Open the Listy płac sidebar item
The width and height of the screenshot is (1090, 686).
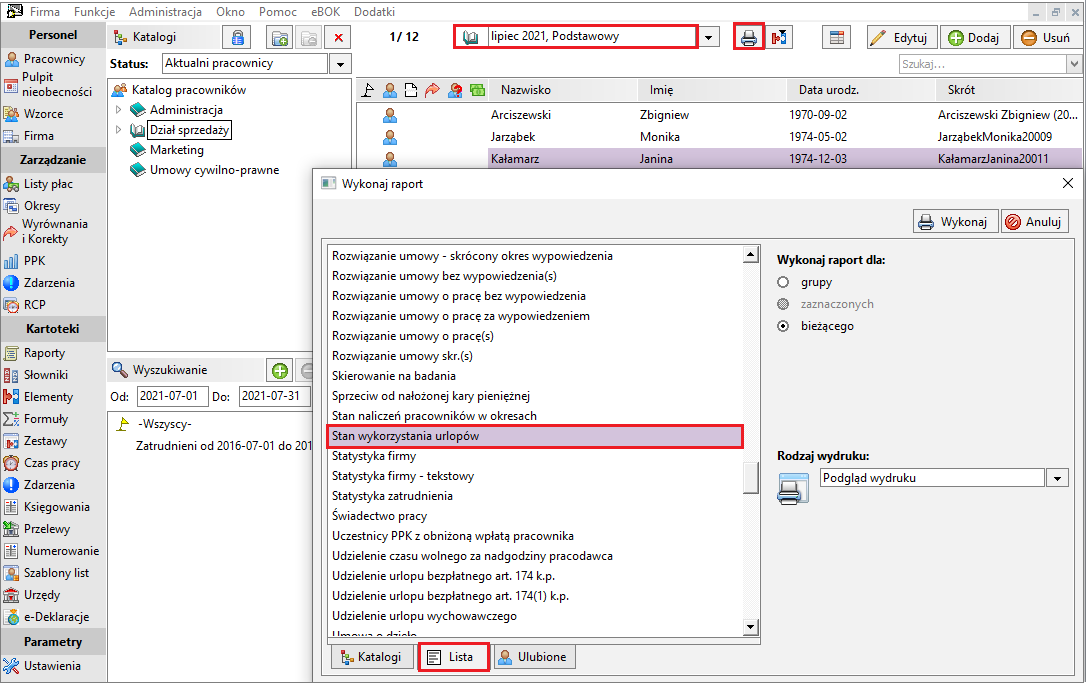[x=47, y=184]
